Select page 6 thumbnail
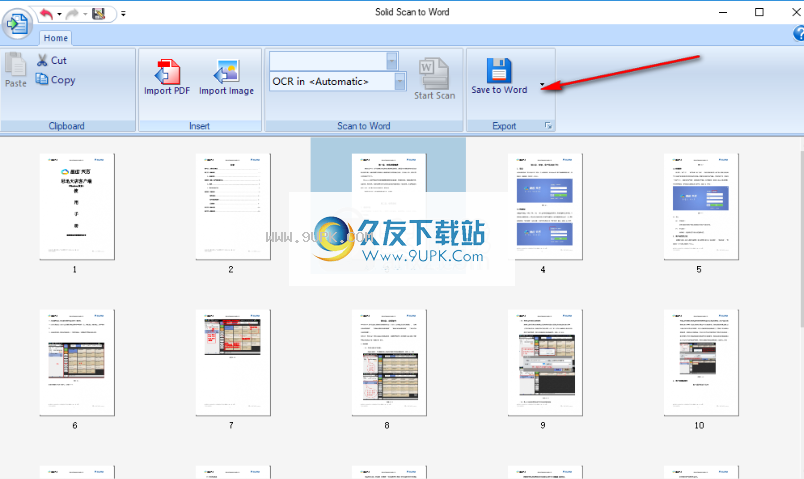 click(x=77, y=363)
